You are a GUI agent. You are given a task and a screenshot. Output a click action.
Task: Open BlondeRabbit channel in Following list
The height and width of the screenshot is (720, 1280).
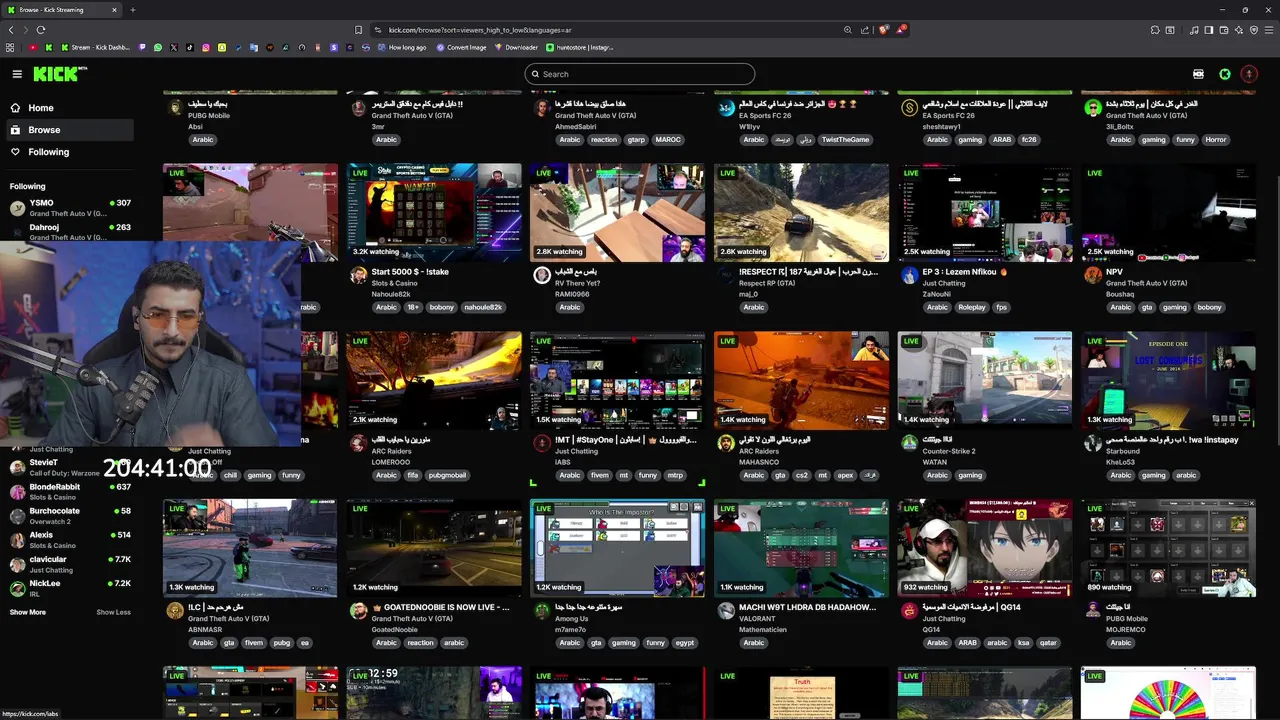point(70,491)
